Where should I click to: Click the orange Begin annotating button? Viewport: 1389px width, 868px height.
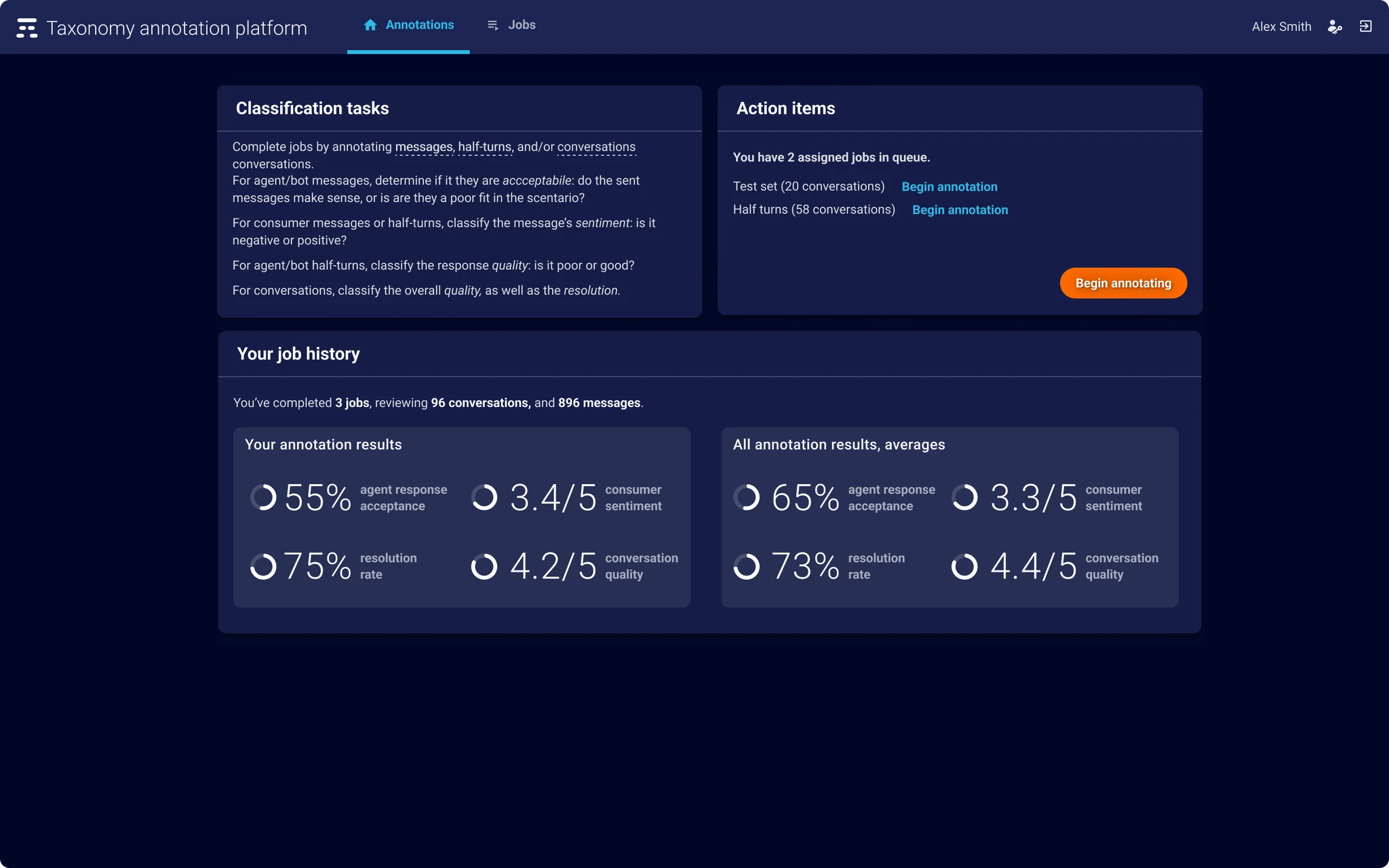click(x=1123, y=283)
